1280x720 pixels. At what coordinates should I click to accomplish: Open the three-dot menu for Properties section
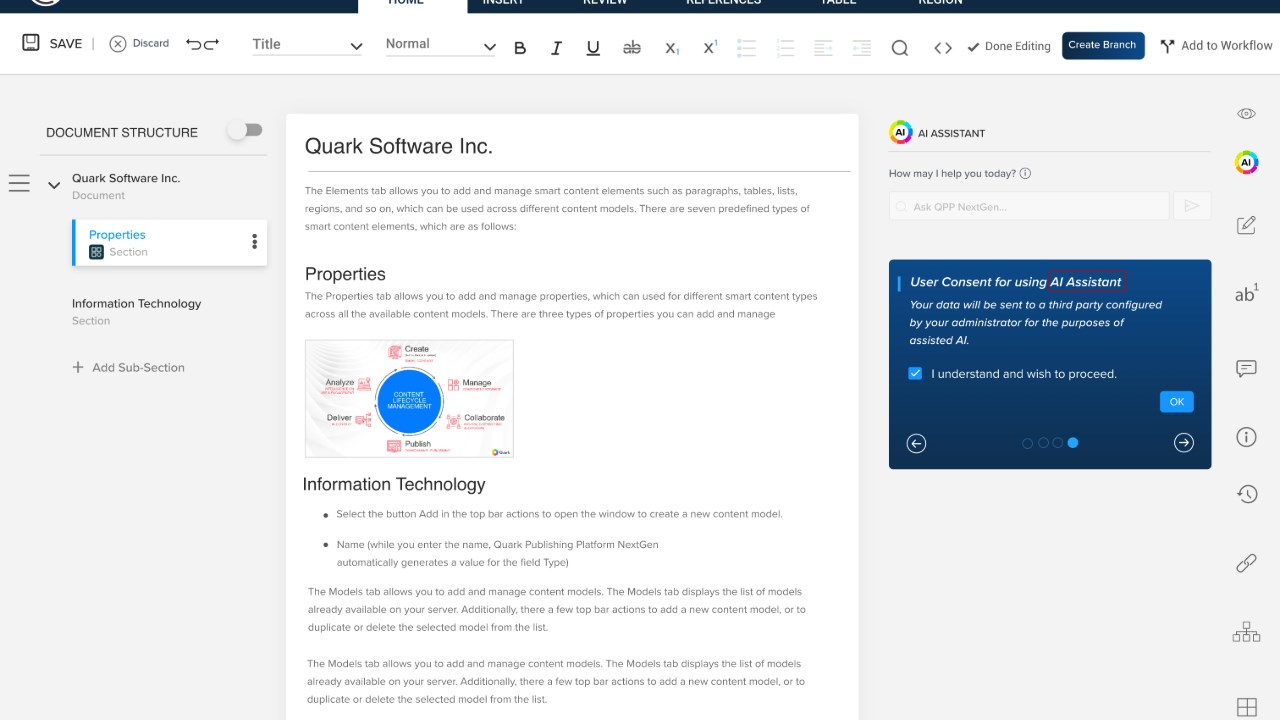coord(254,242)
